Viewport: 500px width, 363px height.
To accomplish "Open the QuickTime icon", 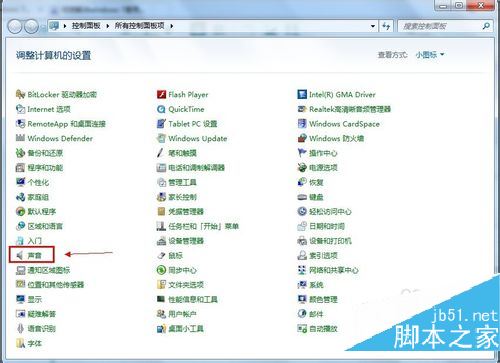I will pyautogui.click(x=161, y=109).
